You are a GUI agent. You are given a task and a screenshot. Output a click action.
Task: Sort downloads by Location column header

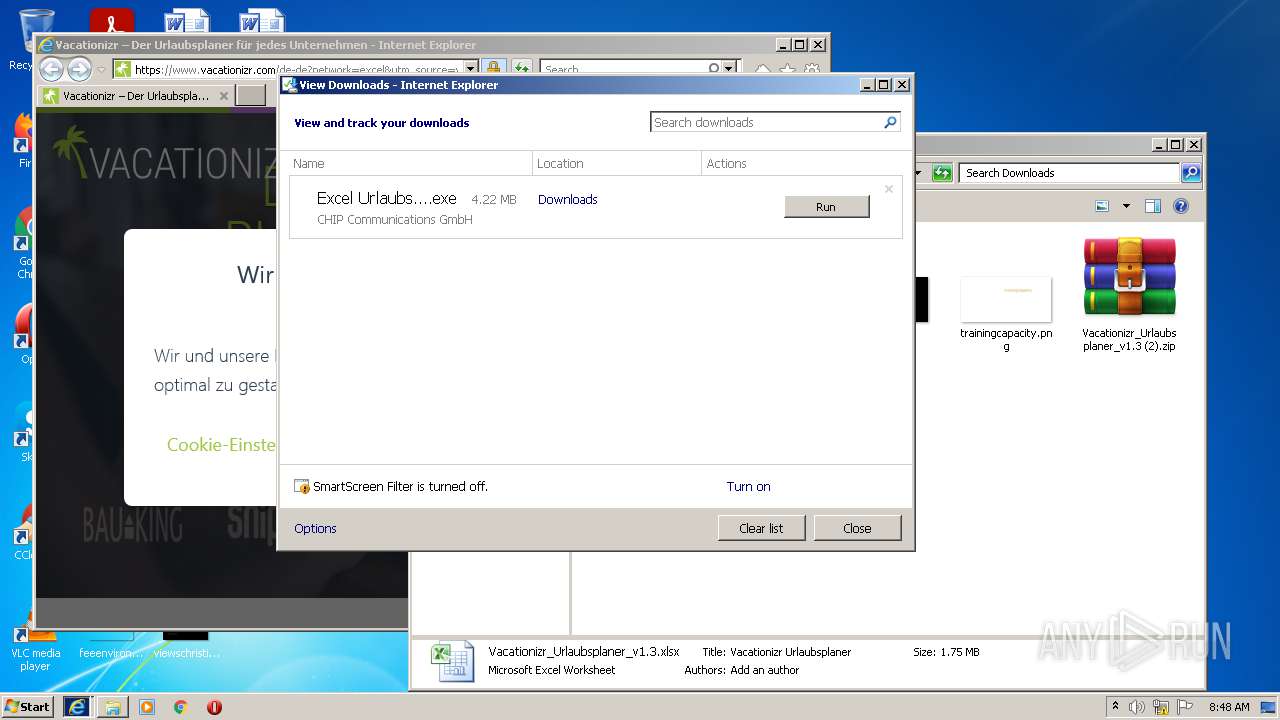(x=617, y=163)
